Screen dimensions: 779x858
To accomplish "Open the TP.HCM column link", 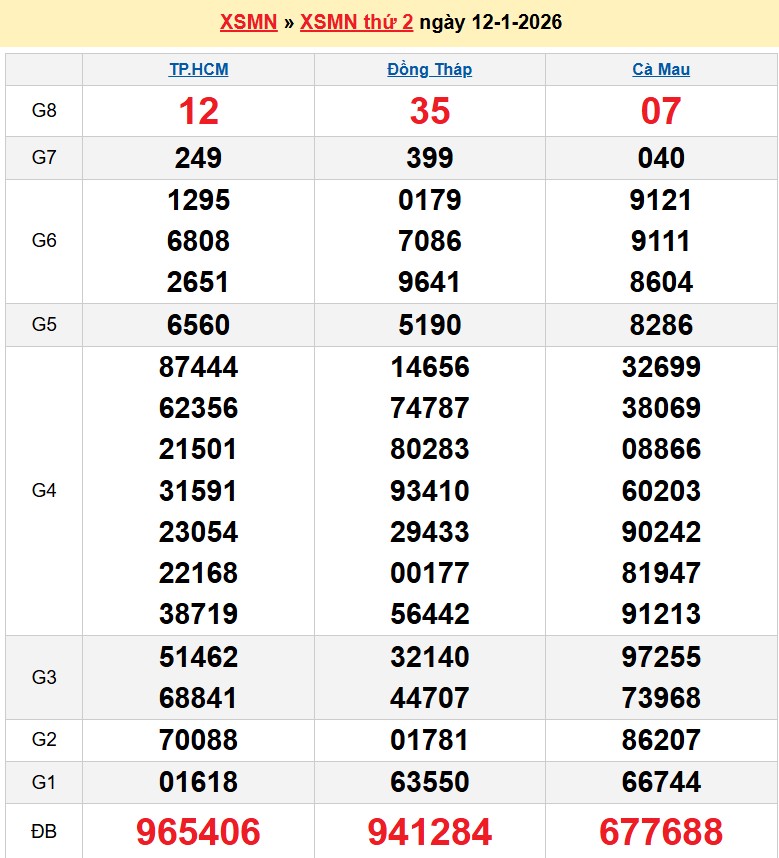I will [198, 70].
